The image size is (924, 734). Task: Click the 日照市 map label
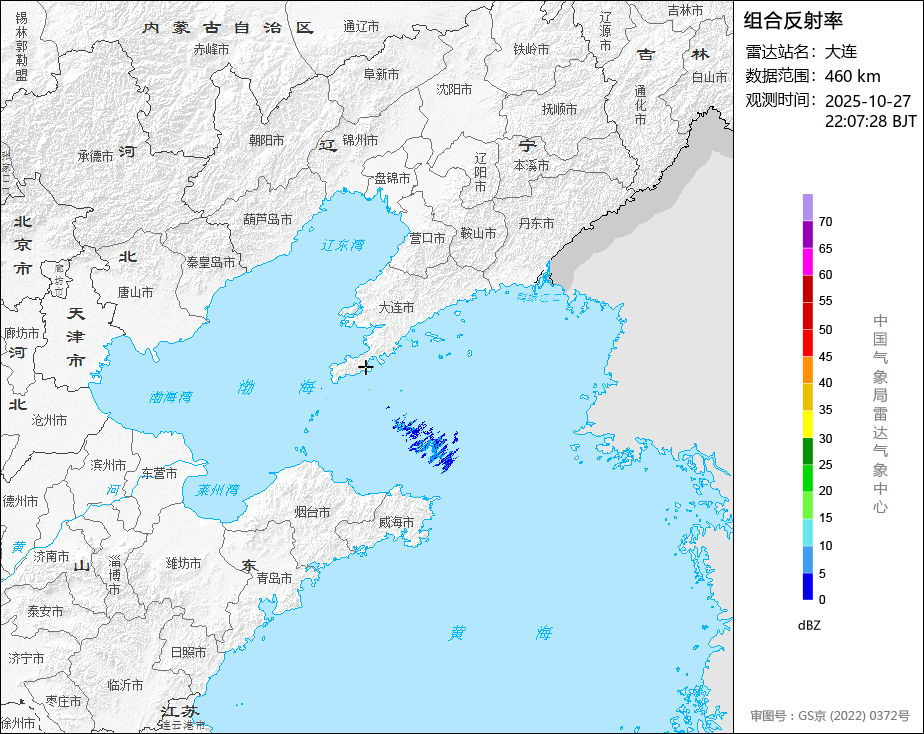pyautogui.click(x=189, y=652)
